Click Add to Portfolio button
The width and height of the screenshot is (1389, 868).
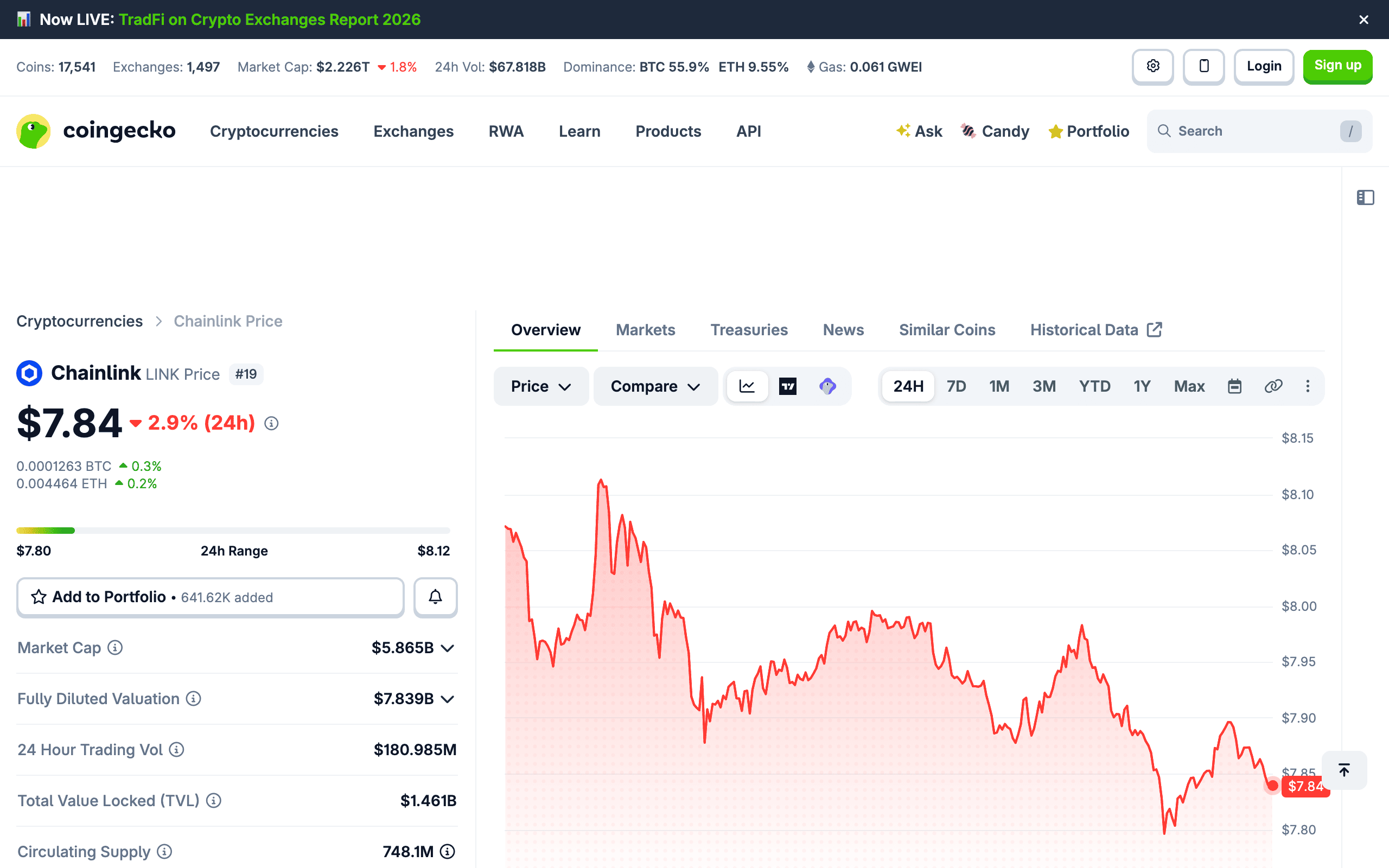(211, 597)
